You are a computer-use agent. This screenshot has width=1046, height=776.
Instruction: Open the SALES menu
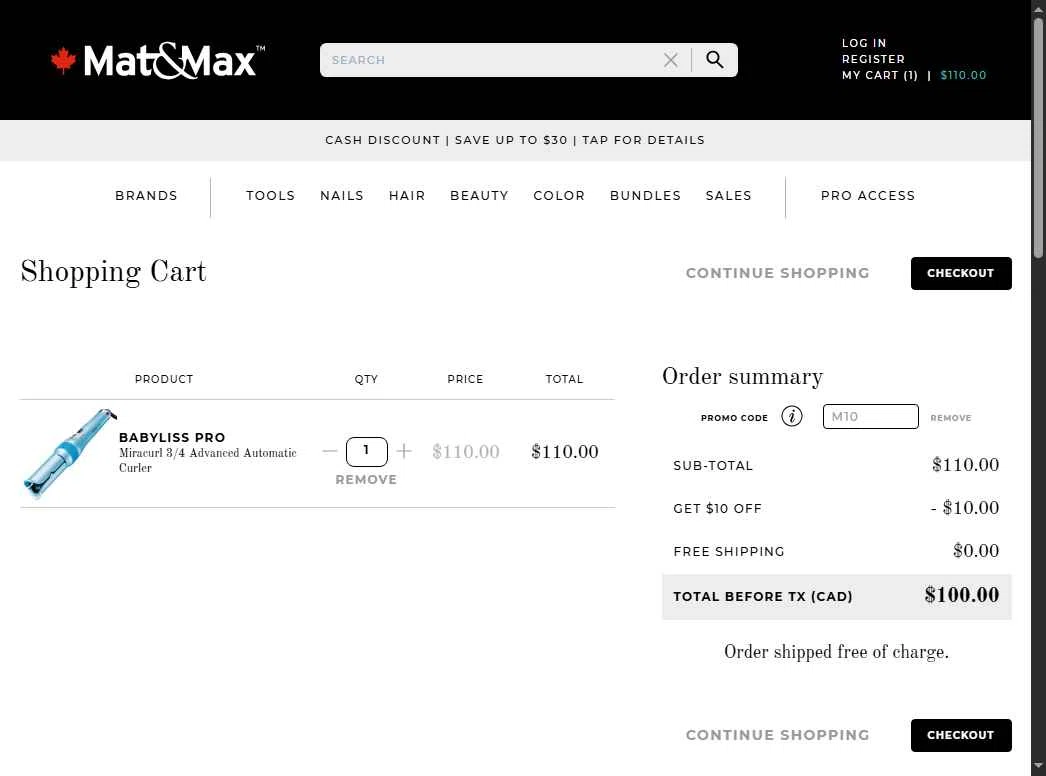point(728,196)
